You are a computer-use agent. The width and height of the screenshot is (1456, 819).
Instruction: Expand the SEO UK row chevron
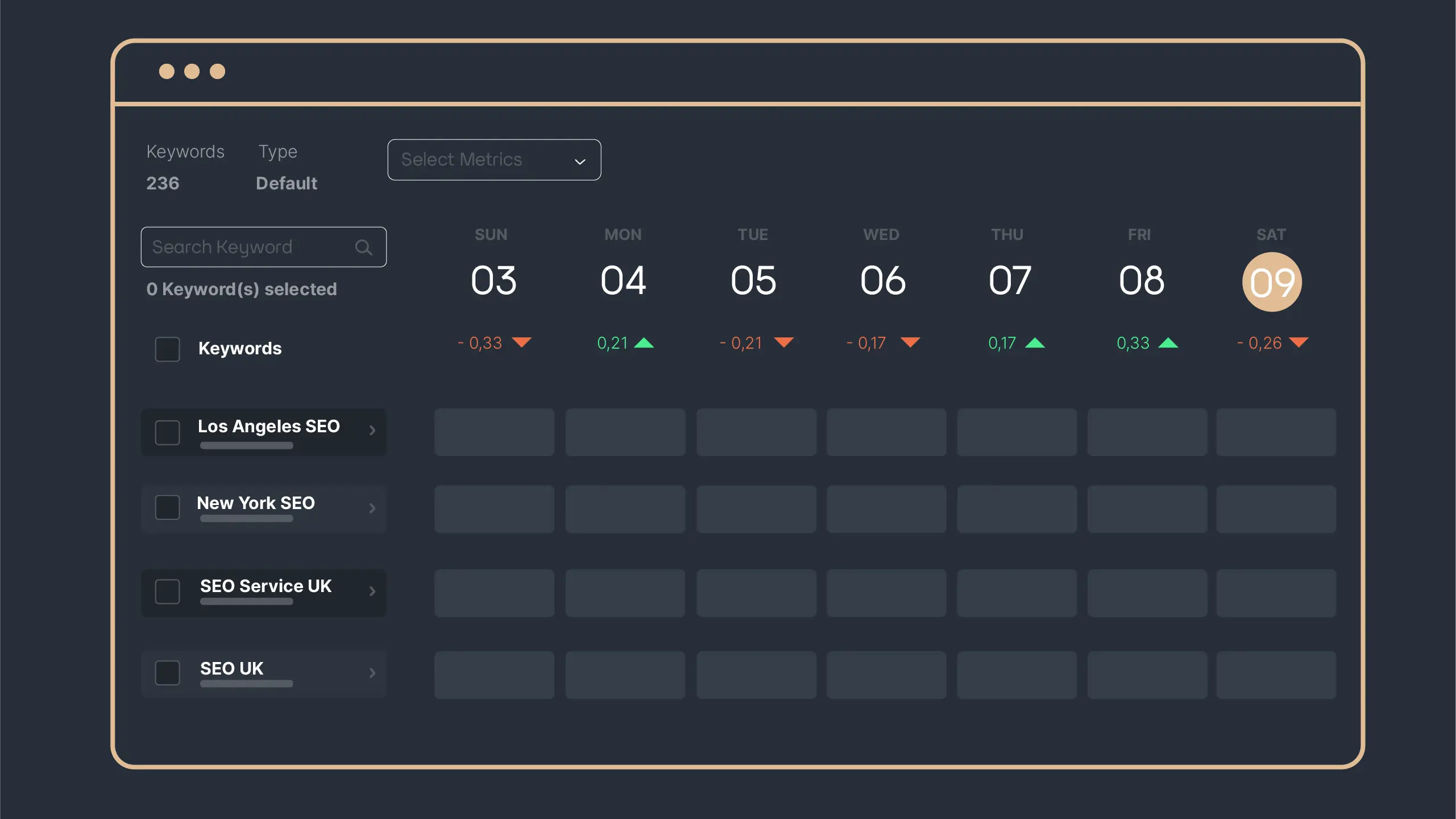click(372, 673)
